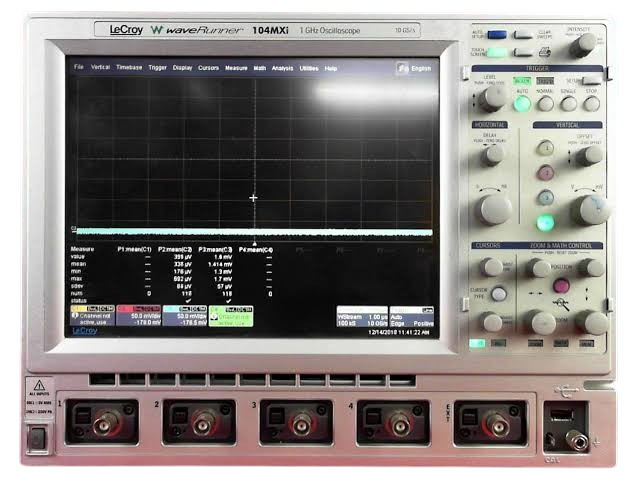The width and height of the screenshot is (638, 480).
Task: Push the left Zoom knob
Action: 542,322
